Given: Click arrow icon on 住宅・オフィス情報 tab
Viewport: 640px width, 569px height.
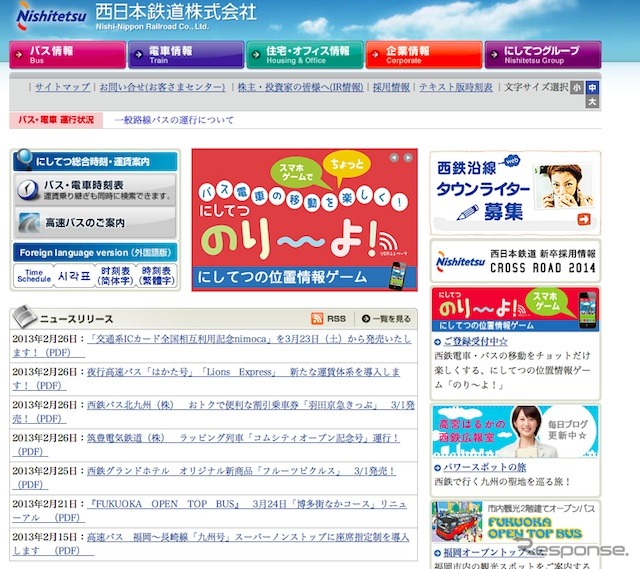Looking at the screenshot, I should point(256,54).
